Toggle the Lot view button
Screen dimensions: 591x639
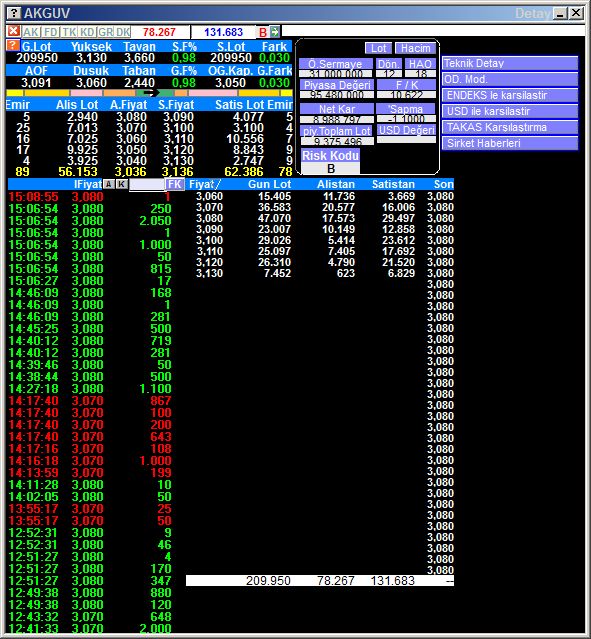click(x=378, y=48)
